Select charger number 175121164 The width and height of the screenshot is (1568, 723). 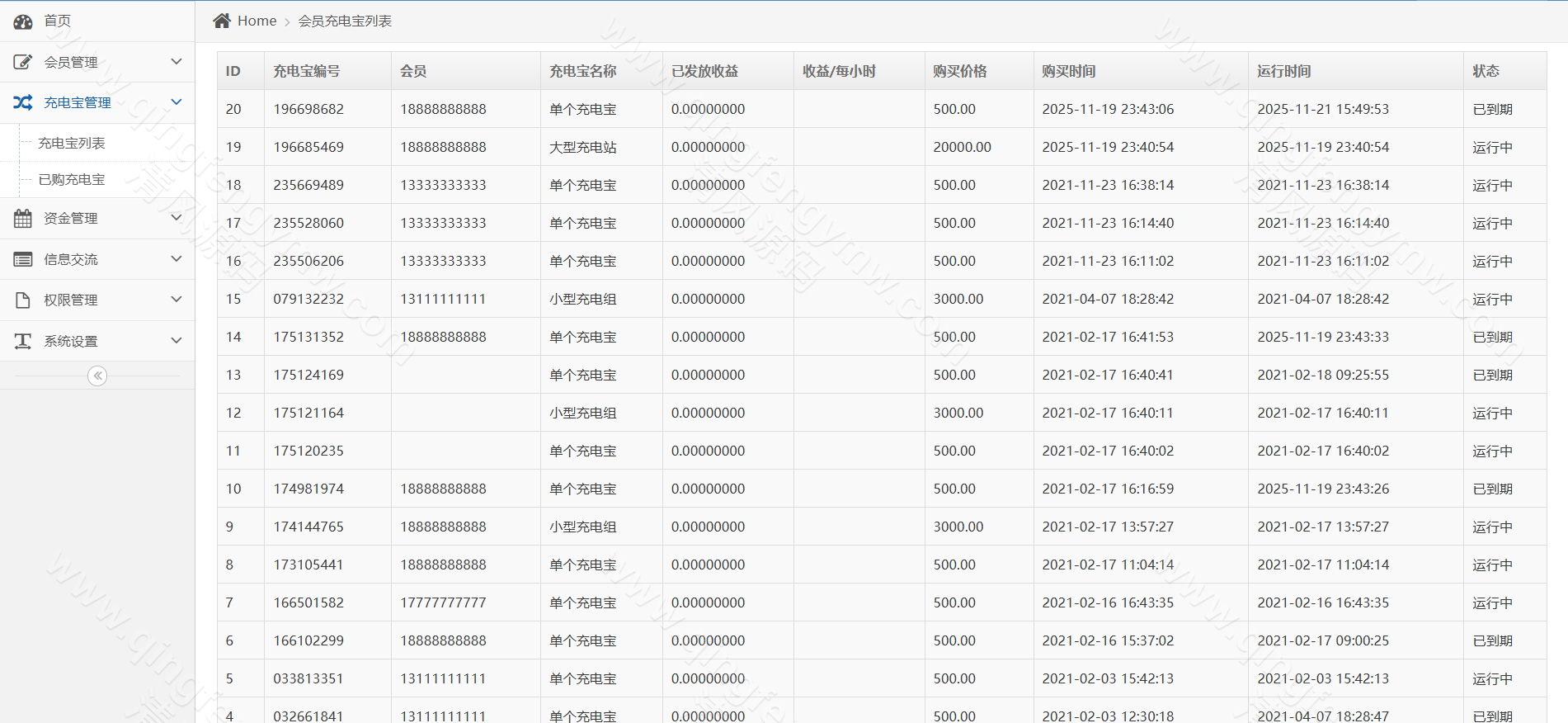tap(308, 413)
